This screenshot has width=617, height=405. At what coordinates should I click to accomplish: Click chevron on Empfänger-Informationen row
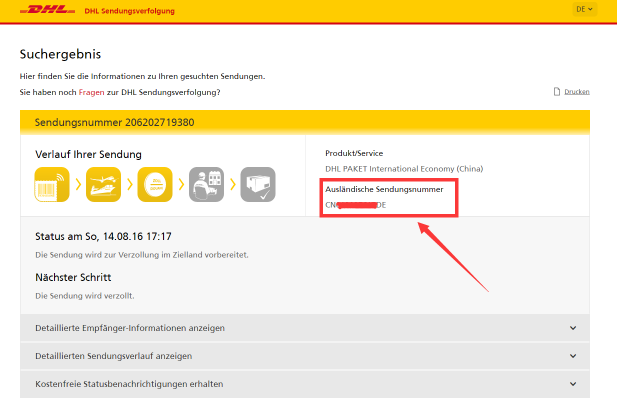pyautogui.click(x=573, y=328)
